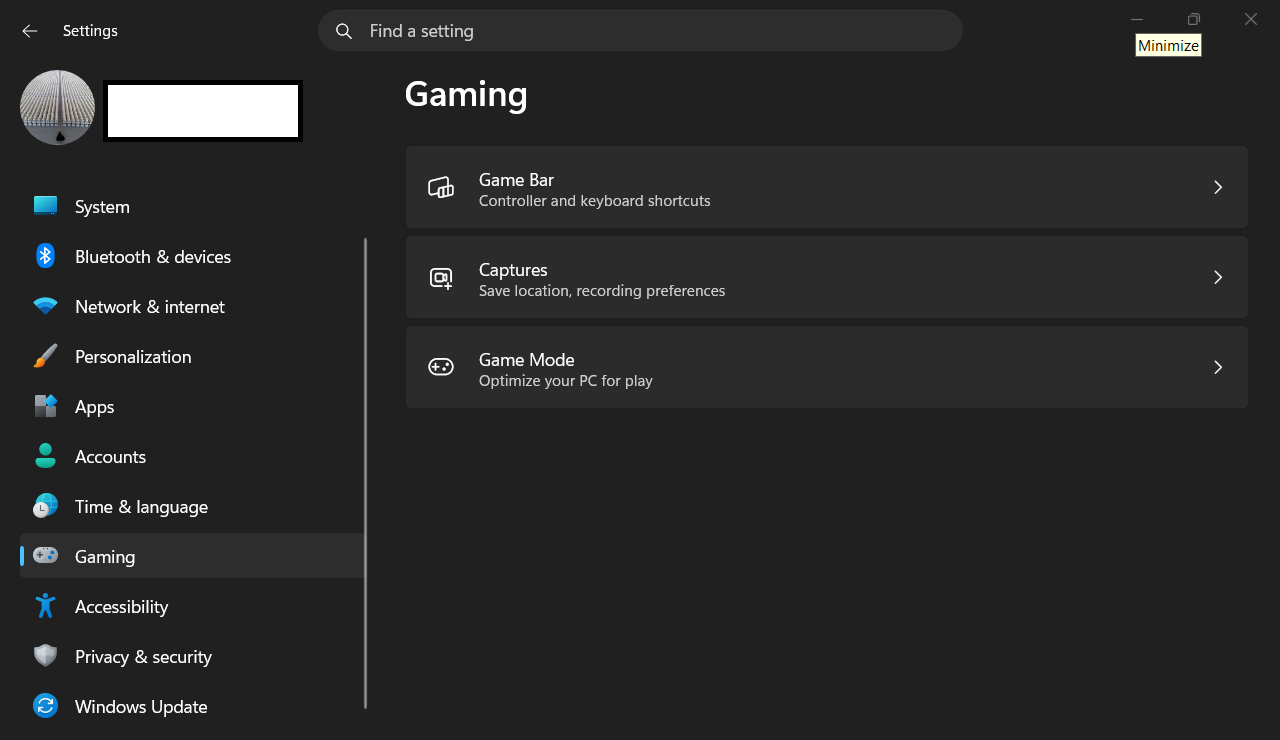
Task: Go to Privacy & security
Action: (192, 656)
